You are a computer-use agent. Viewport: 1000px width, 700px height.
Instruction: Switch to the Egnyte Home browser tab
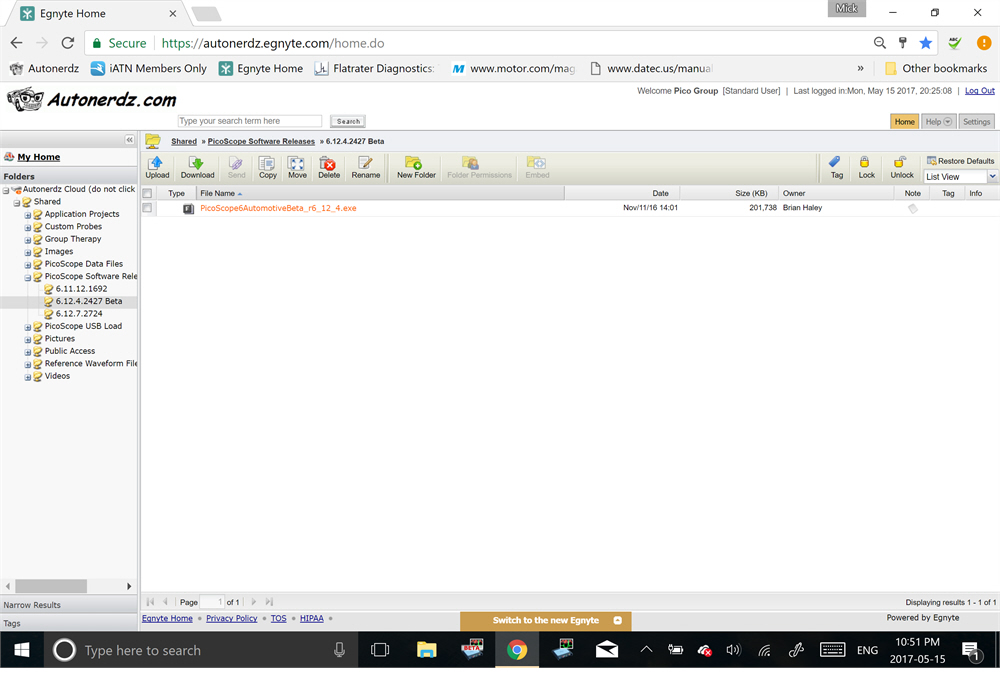(96, 13)
